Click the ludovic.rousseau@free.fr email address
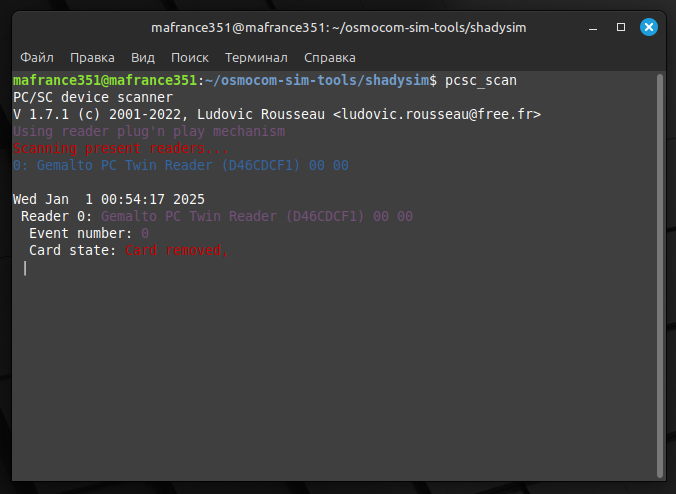 (436, 114)
